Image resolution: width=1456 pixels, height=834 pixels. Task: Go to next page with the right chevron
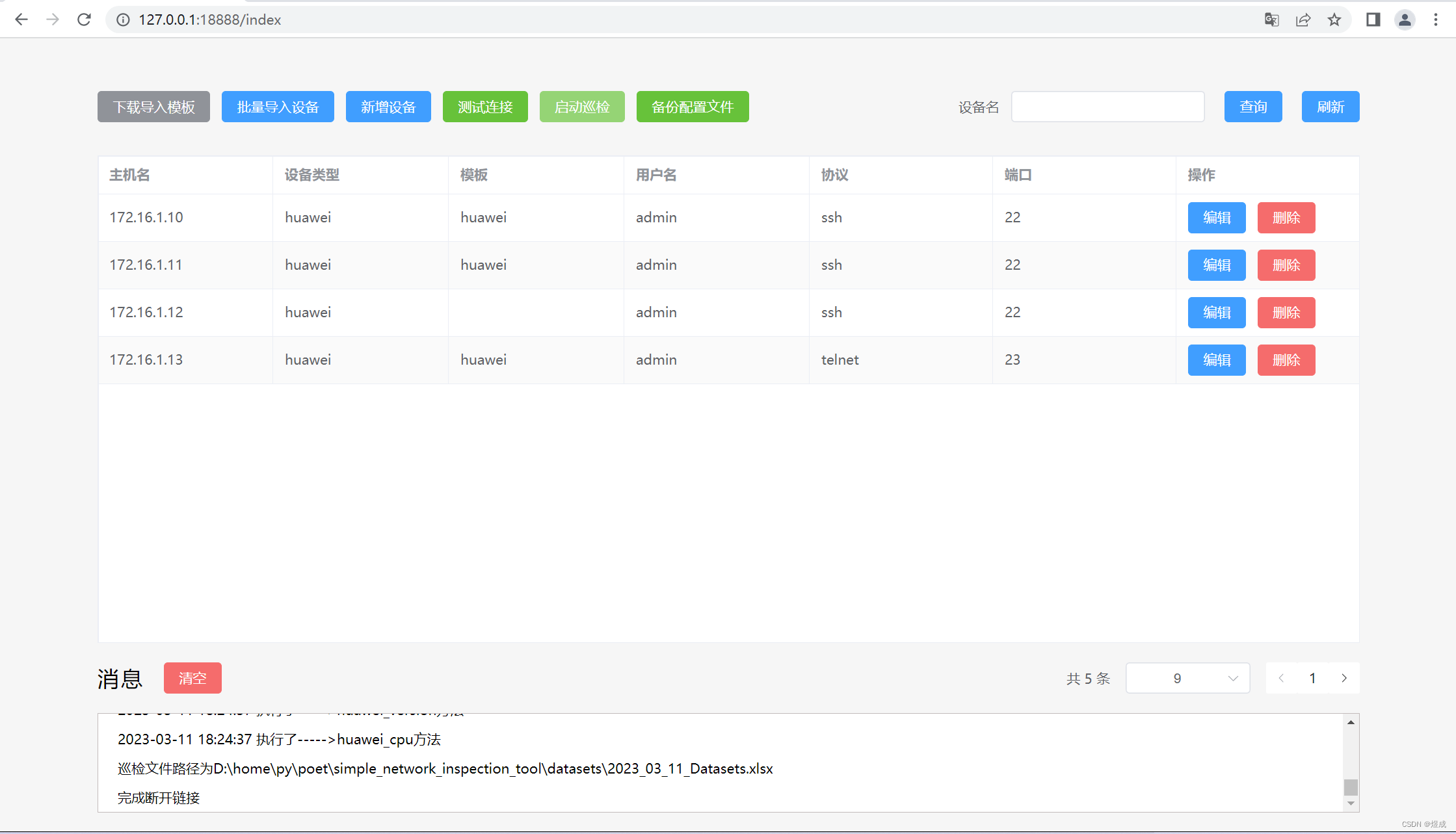[x=1343, y=677]
